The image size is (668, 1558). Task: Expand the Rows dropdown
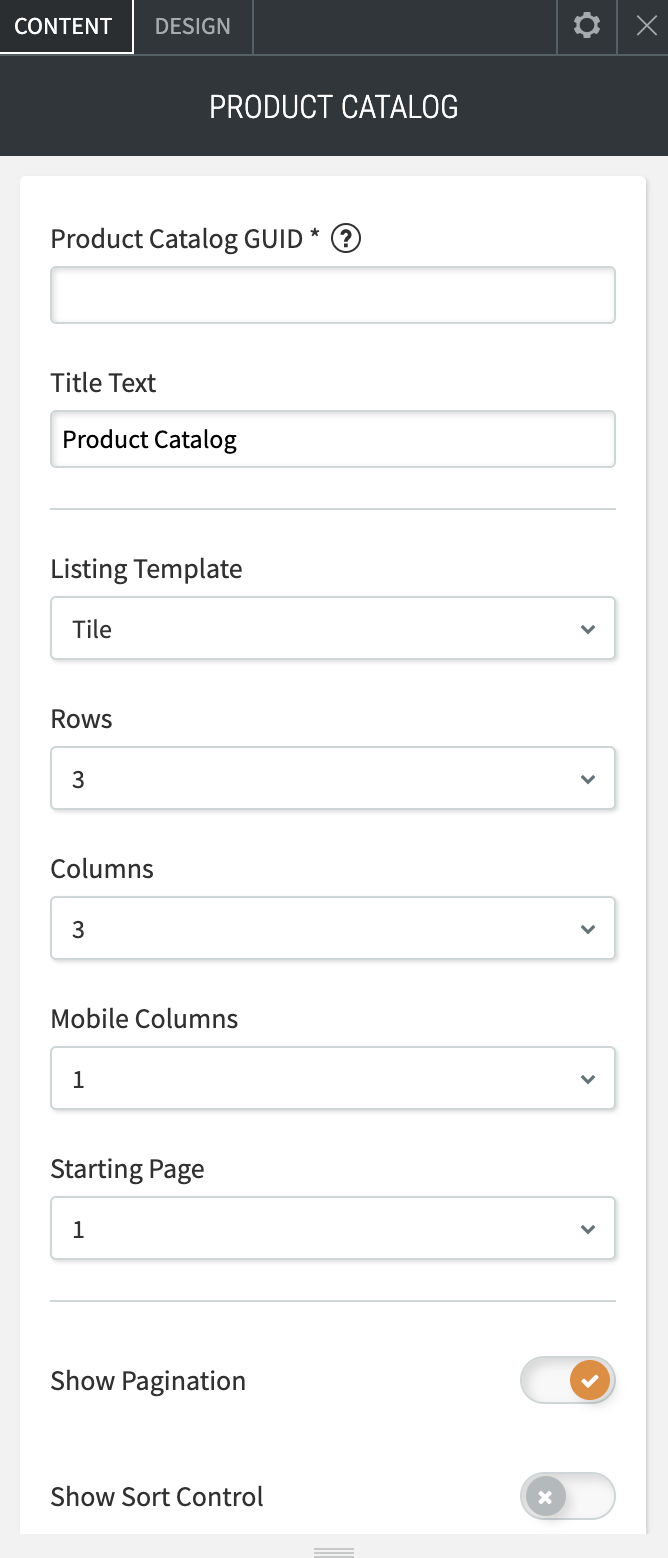point(333,779)
